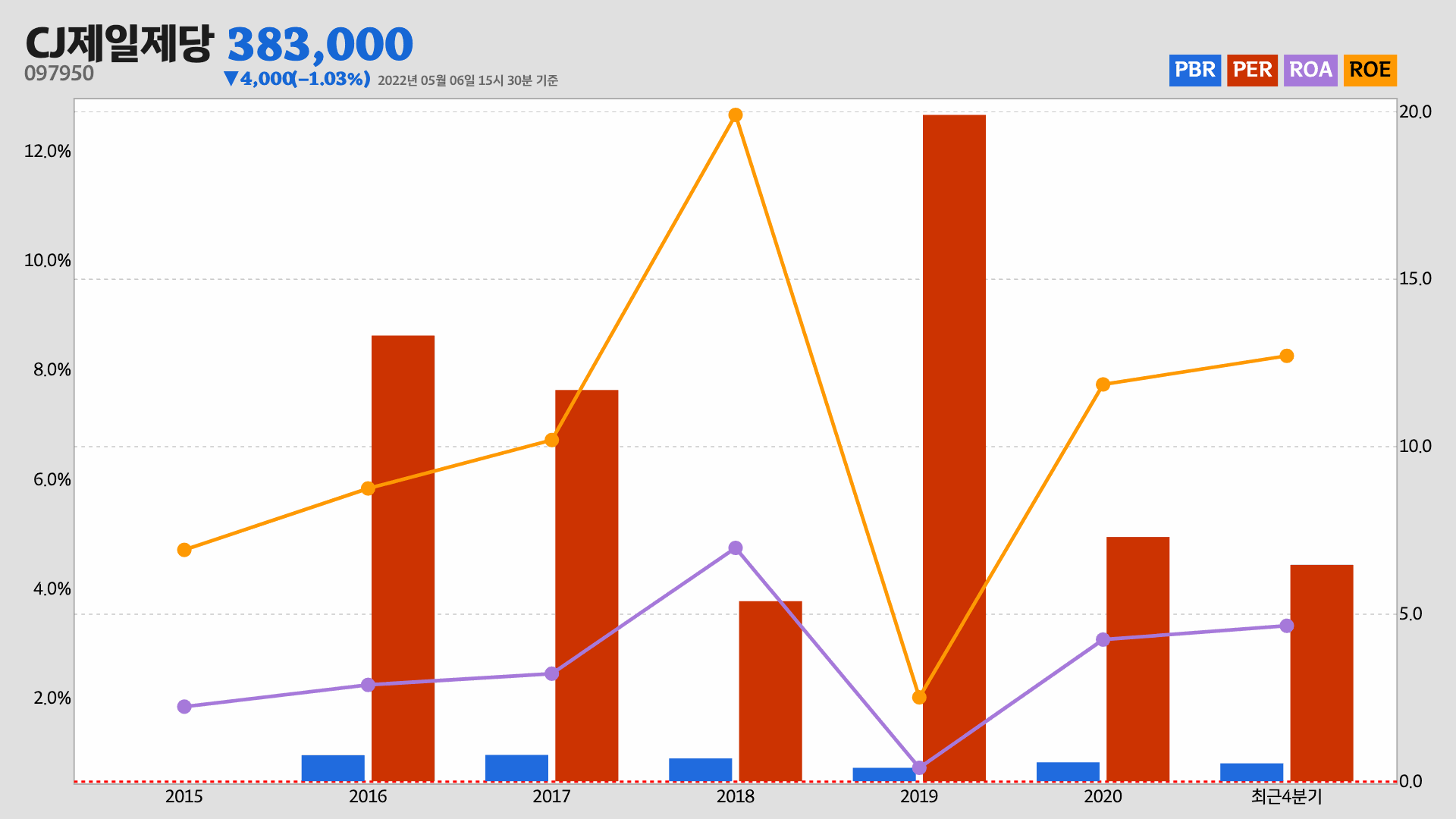Image resolution: width=1456 pixels, height=819 pixels.
Task: Select the 2016 blue PBR bar
Action: [x=333, y=768]
